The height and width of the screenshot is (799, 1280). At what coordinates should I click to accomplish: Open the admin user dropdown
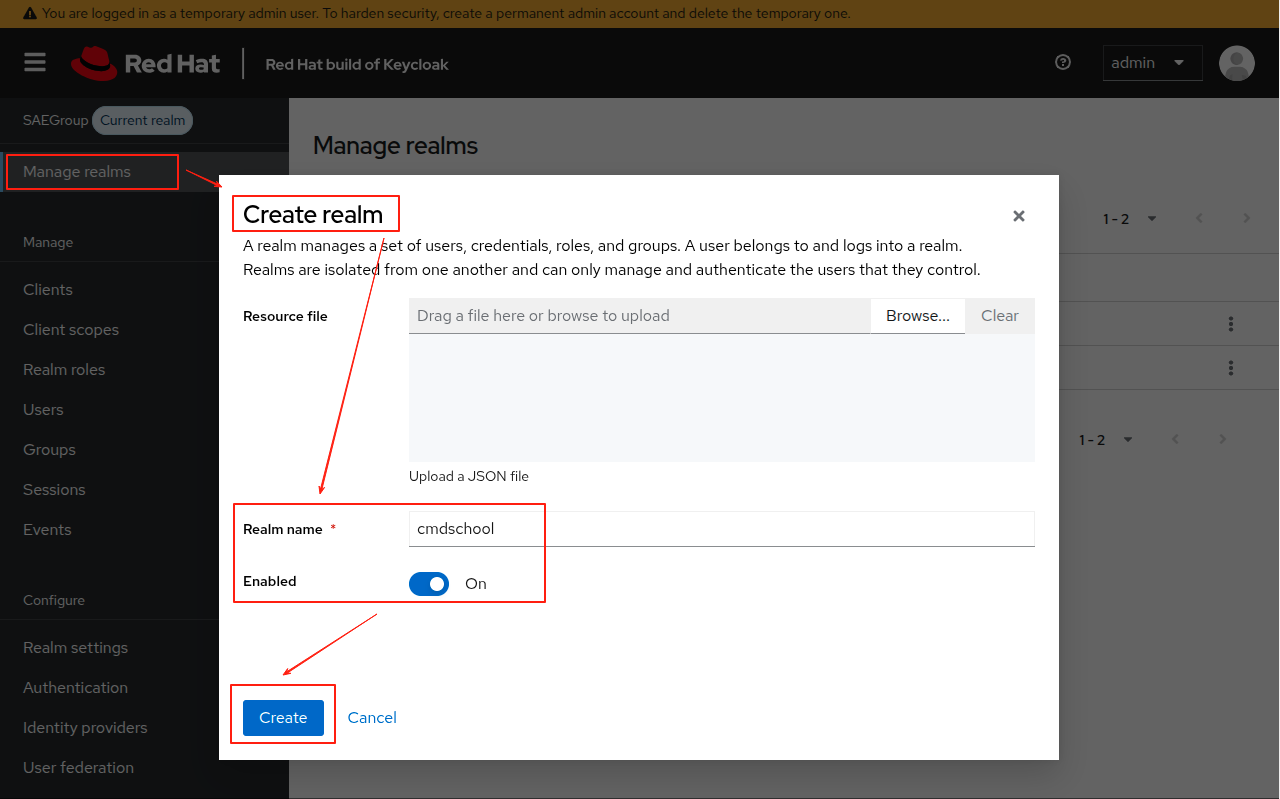(x=1151, y=63)
